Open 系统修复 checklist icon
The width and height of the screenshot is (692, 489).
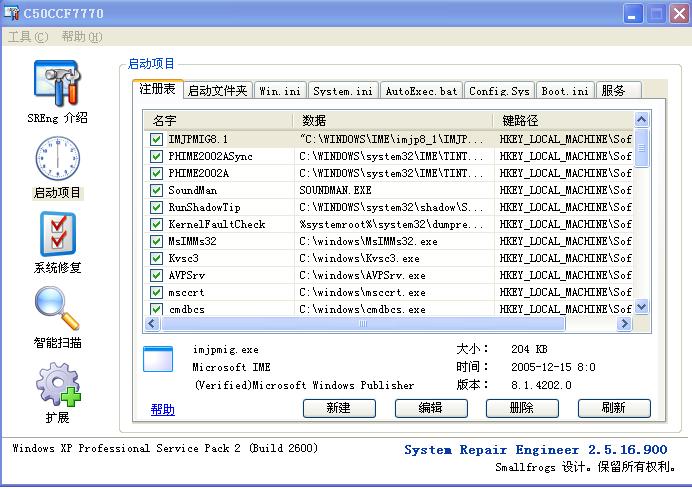[57, 235]
